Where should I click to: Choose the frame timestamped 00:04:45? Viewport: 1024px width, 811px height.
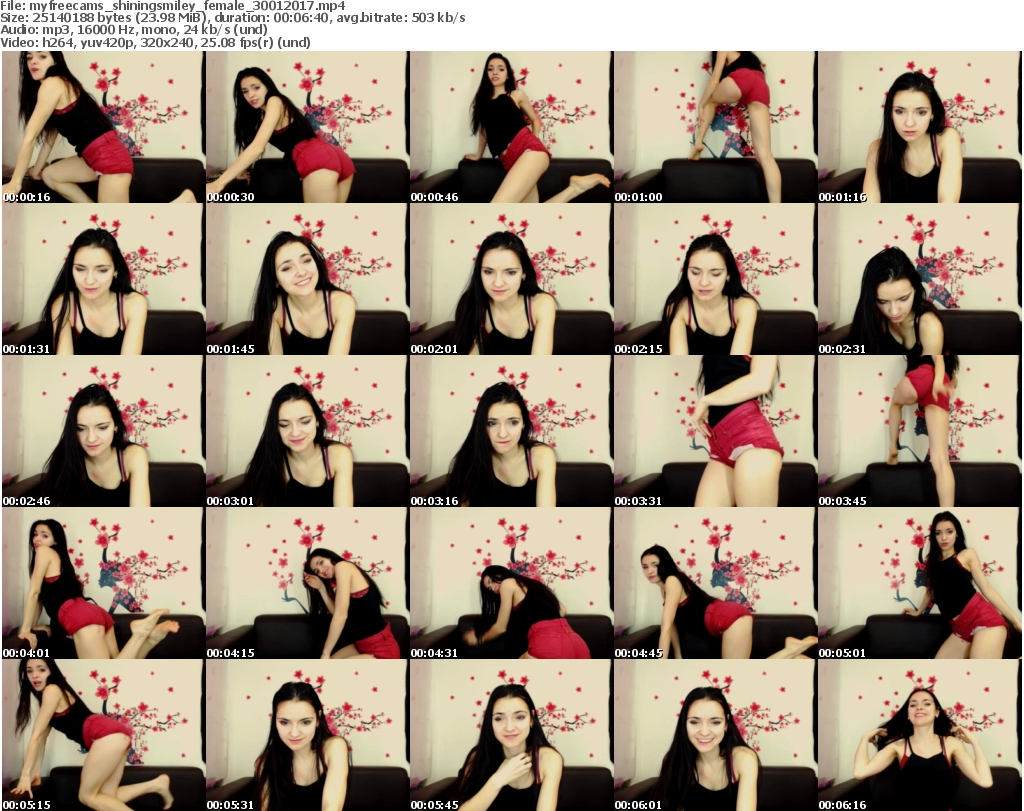point(715,583)
